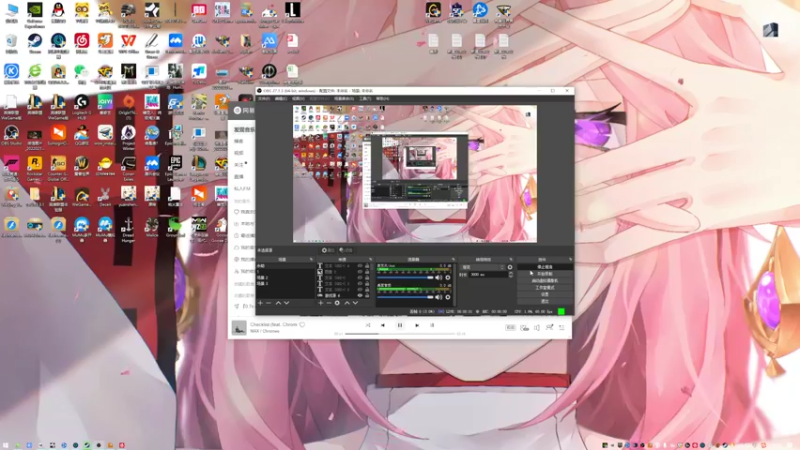The width and height of the screenshot is (800, 450).
Task: Click Exit button in OBS controls
Action: coord(545,301)
